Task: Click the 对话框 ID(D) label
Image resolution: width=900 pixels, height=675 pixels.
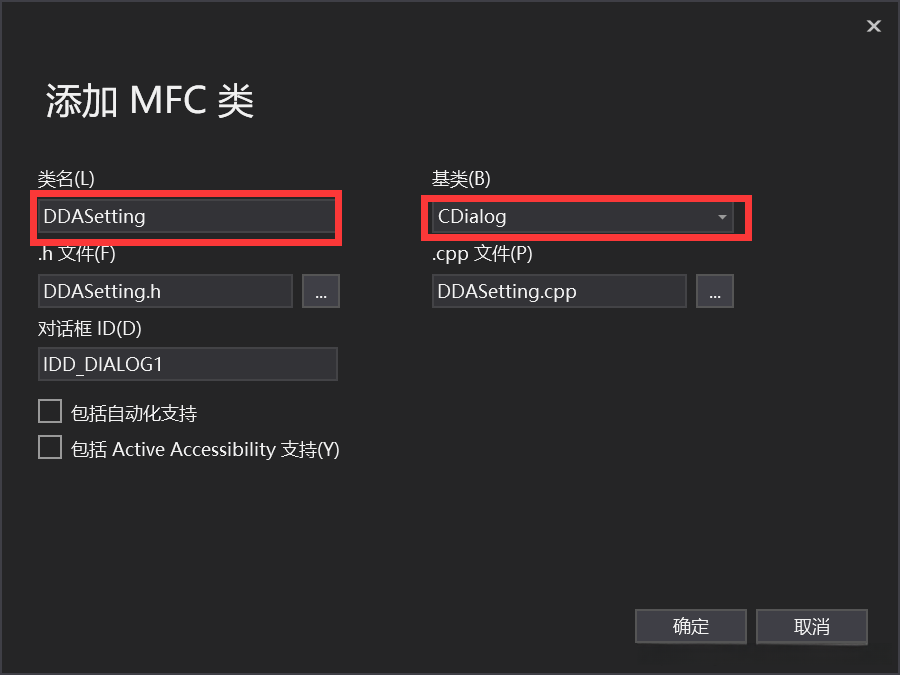Action: [90, 328]
